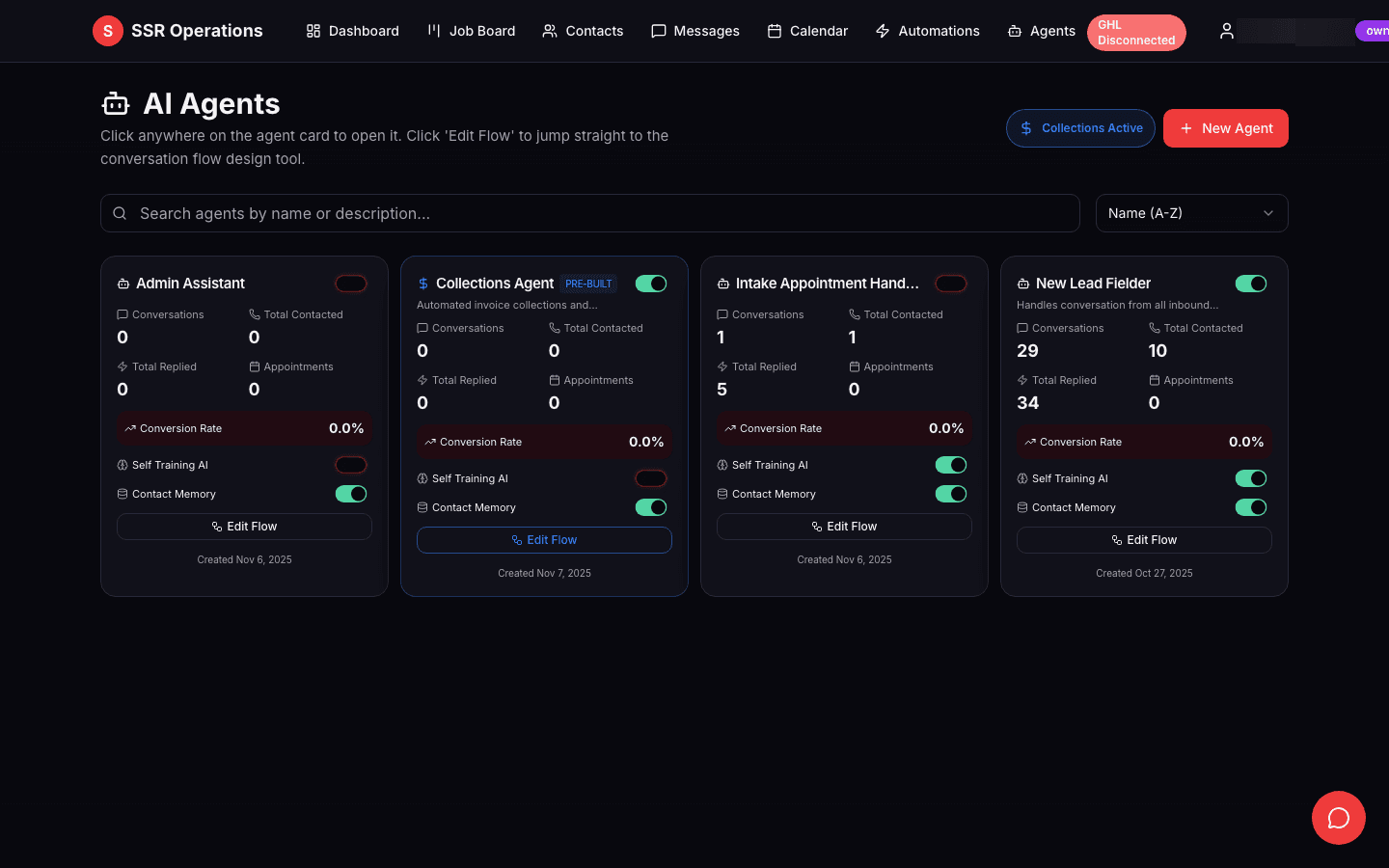Open the Job Board section
Viewport: 1389px width, 868px height.
[471, 31]
